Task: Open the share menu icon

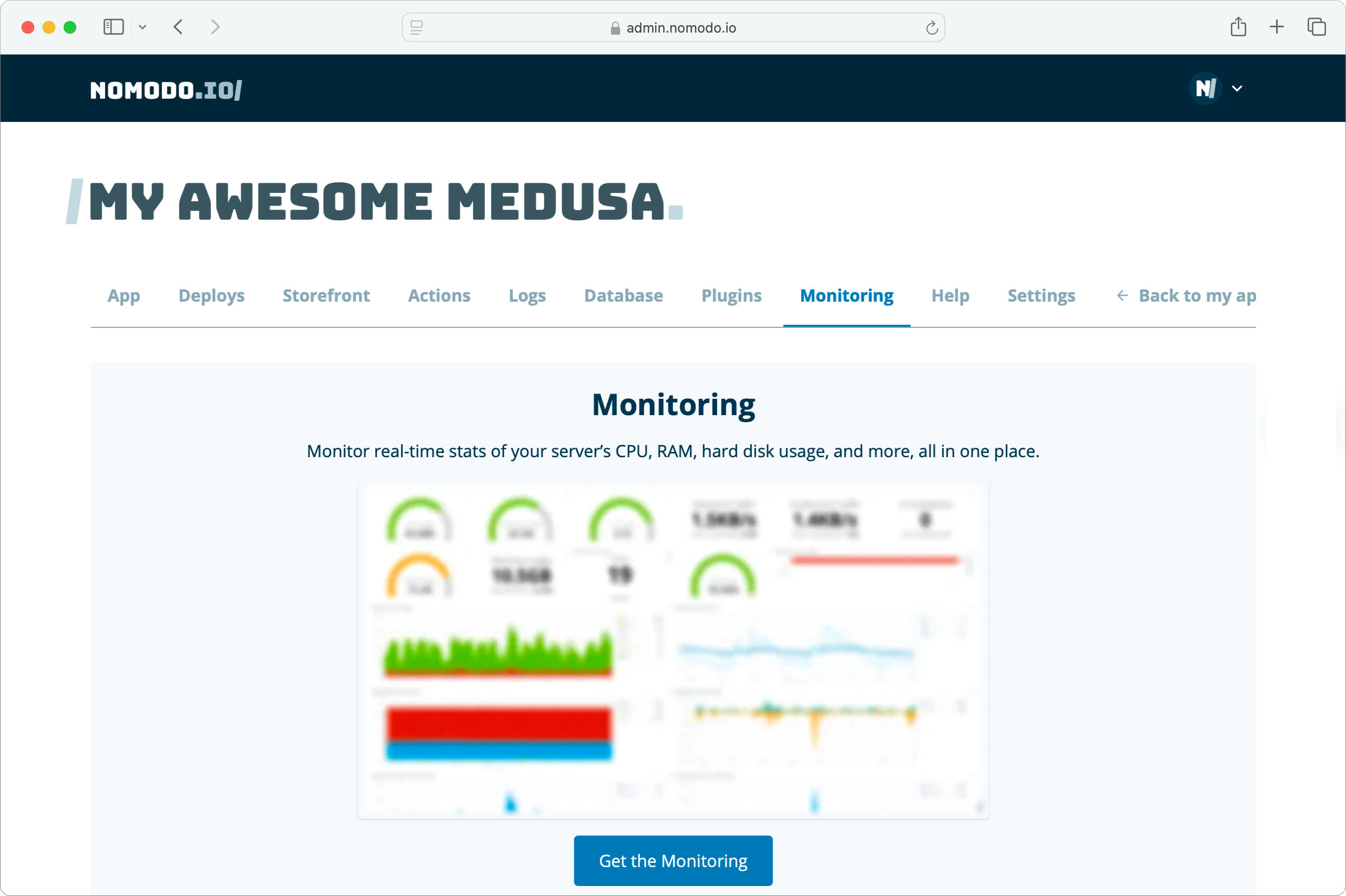Action: click(1239, 26)
